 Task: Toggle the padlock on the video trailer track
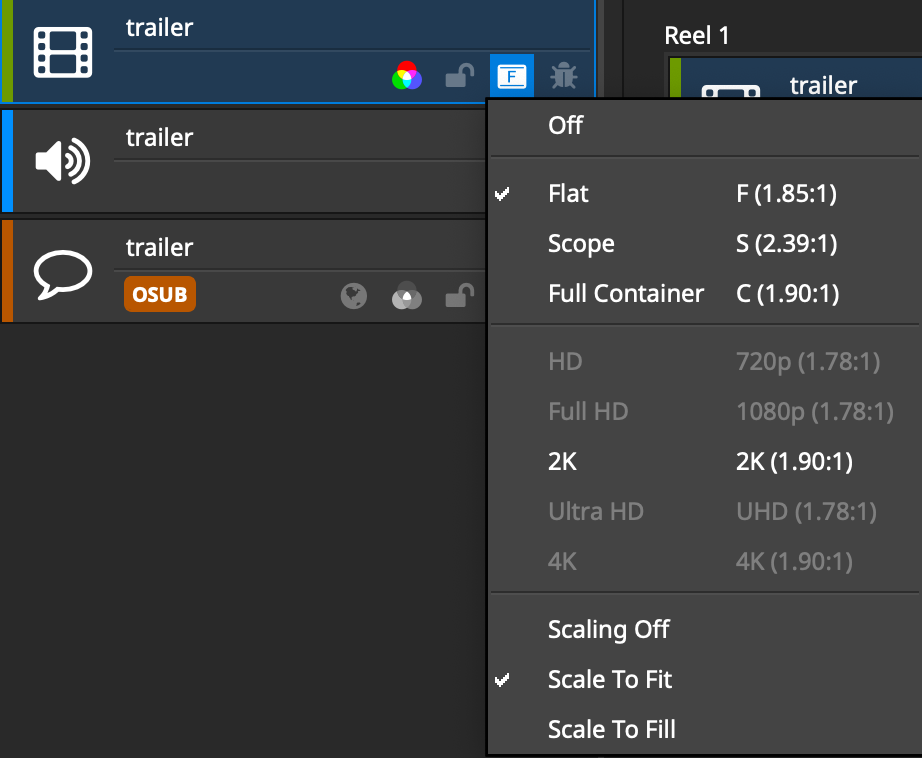click(459, 76)
